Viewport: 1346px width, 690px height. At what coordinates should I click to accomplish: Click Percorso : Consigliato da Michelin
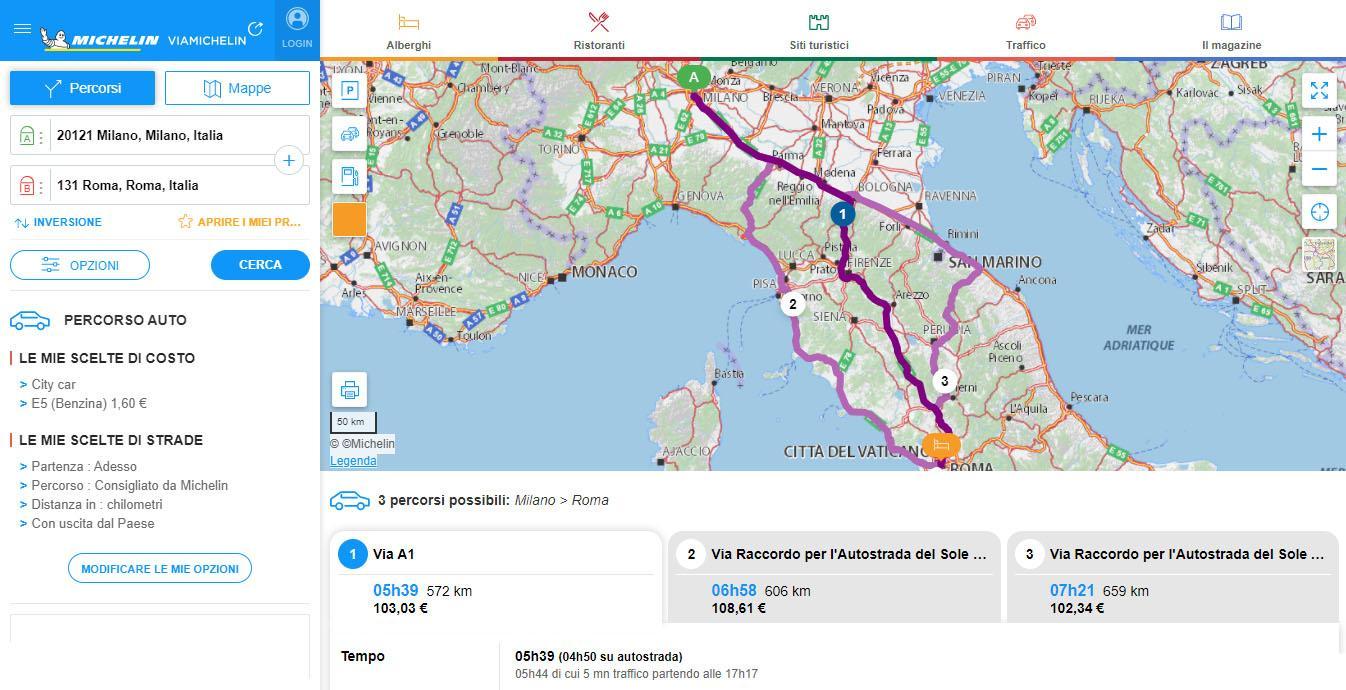[129, 485]
